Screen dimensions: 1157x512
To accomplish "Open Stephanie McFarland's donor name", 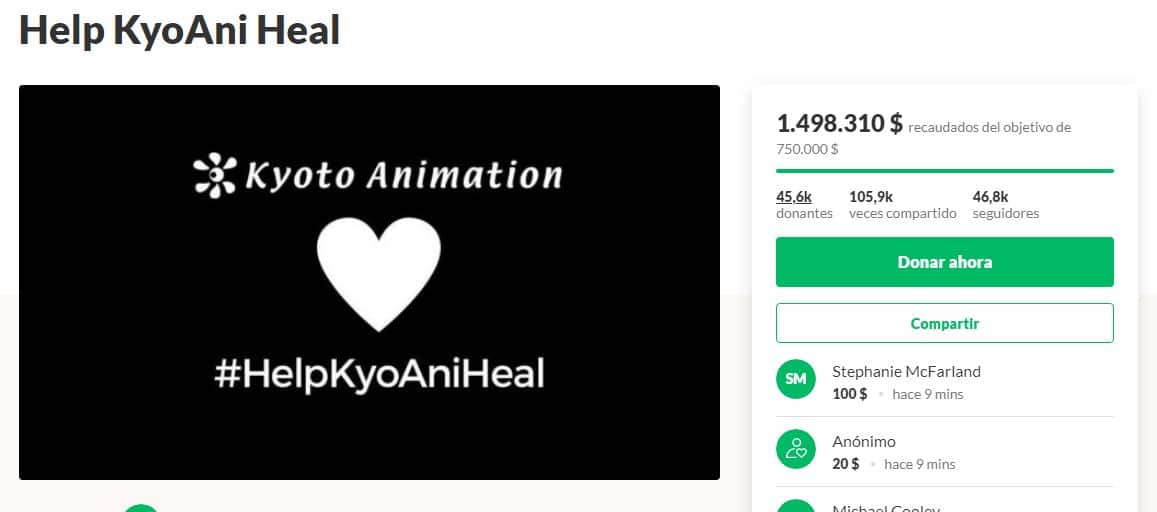I will point(906,371).
